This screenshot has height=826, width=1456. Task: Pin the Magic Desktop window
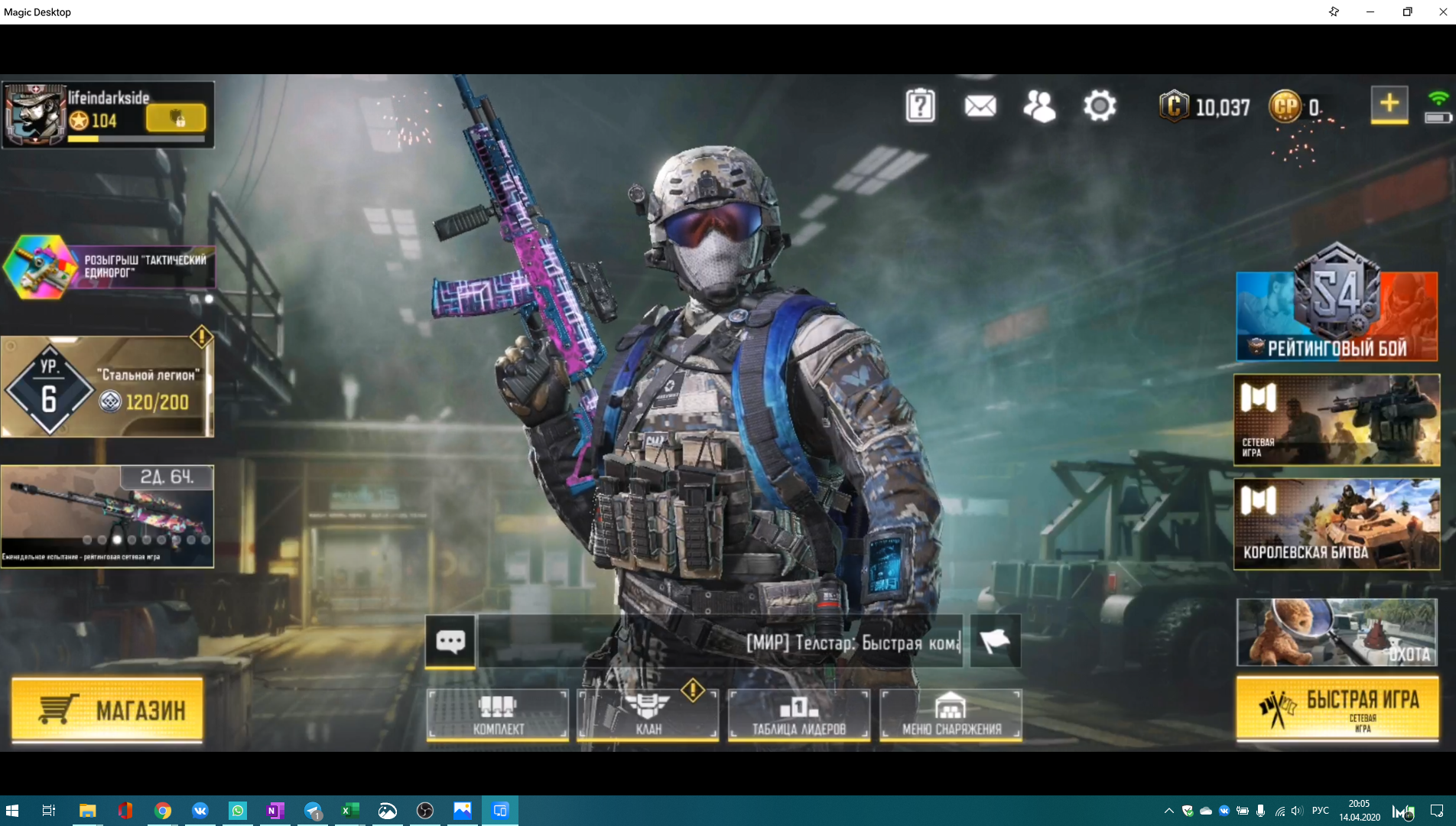click(x=1334, y=11)
